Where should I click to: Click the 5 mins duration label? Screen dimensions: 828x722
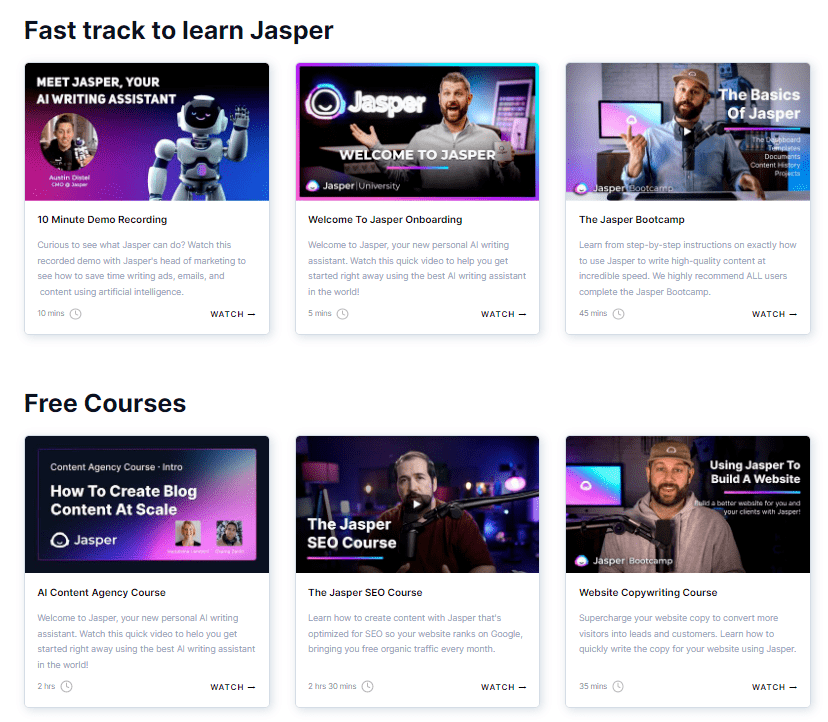pyautogui.click(x=319, y=313)
